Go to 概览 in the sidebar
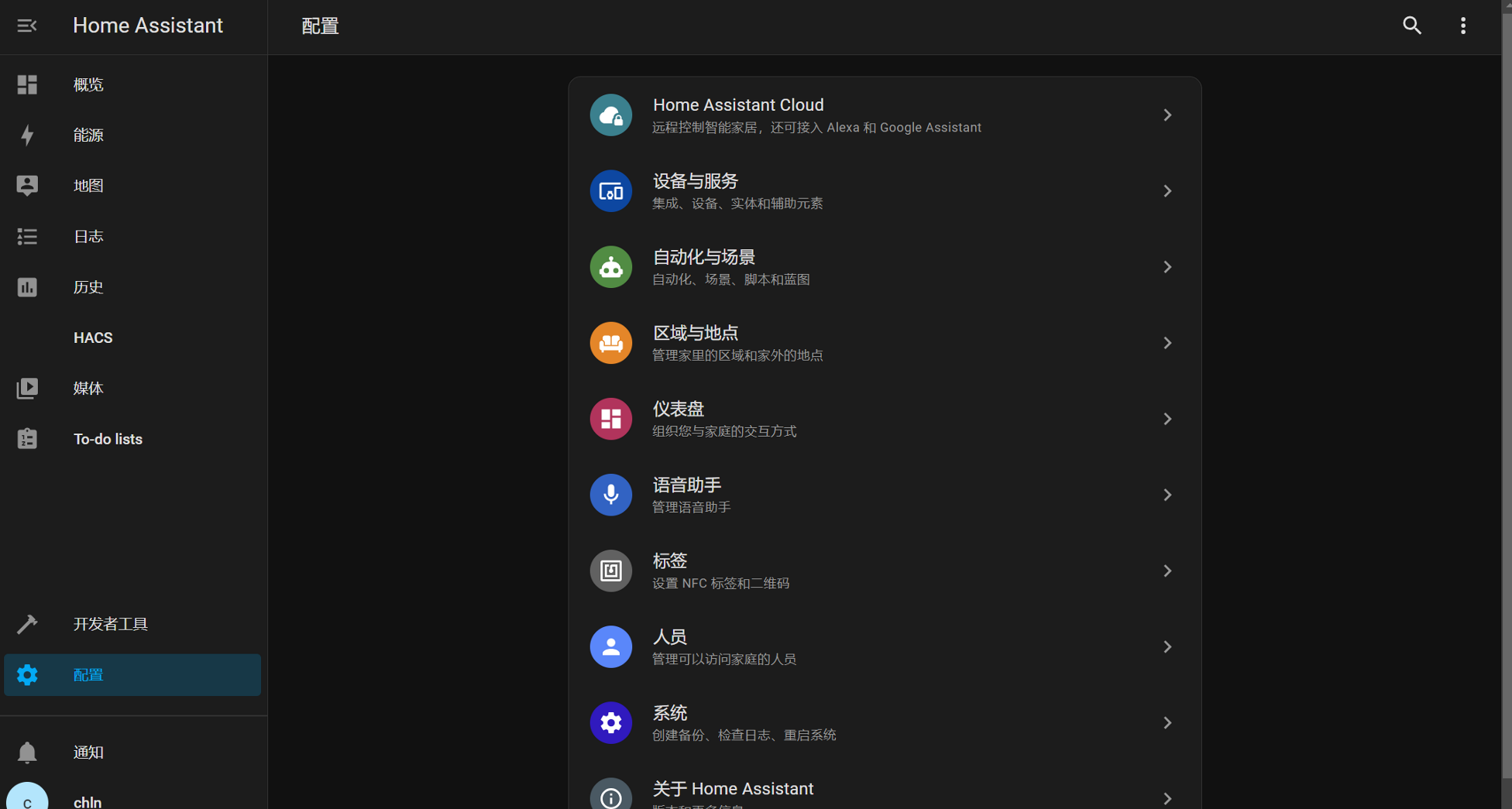 click(x=132, y=84)
